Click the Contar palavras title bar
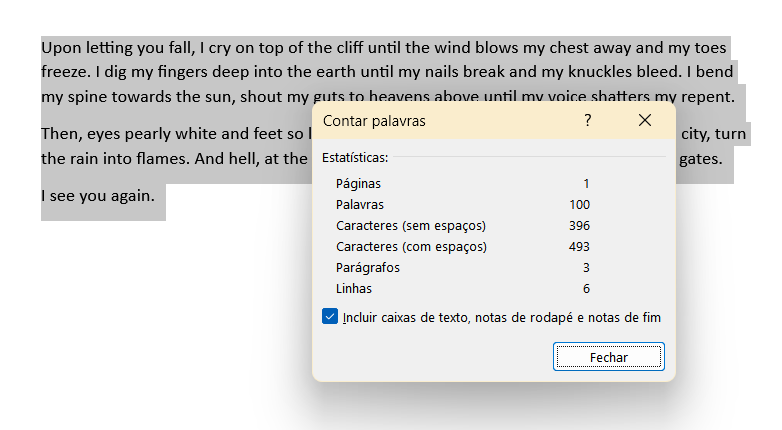 (x=440, y=121)
